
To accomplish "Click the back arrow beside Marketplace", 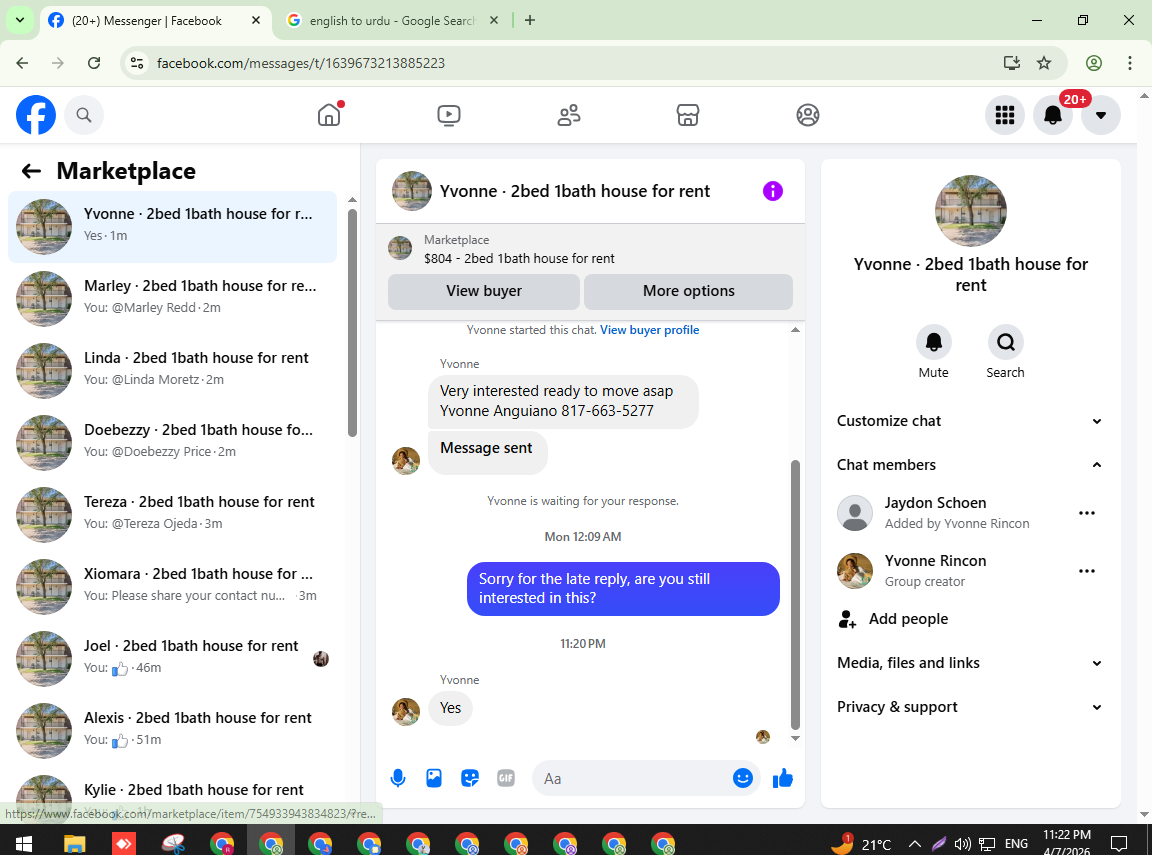I will 31,171.
